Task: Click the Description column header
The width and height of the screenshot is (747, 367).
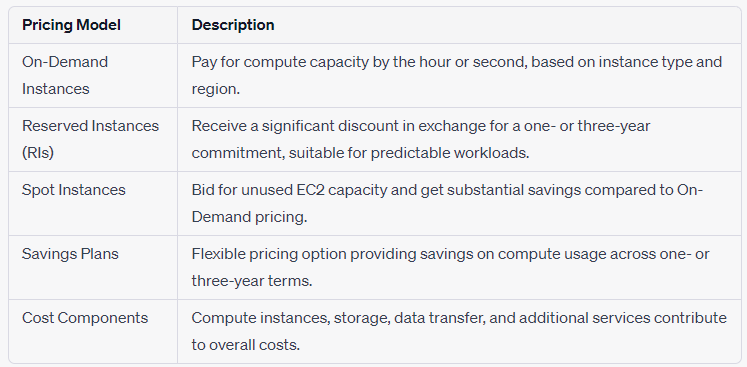Action: pyautogui.click(x=233, y=25)
